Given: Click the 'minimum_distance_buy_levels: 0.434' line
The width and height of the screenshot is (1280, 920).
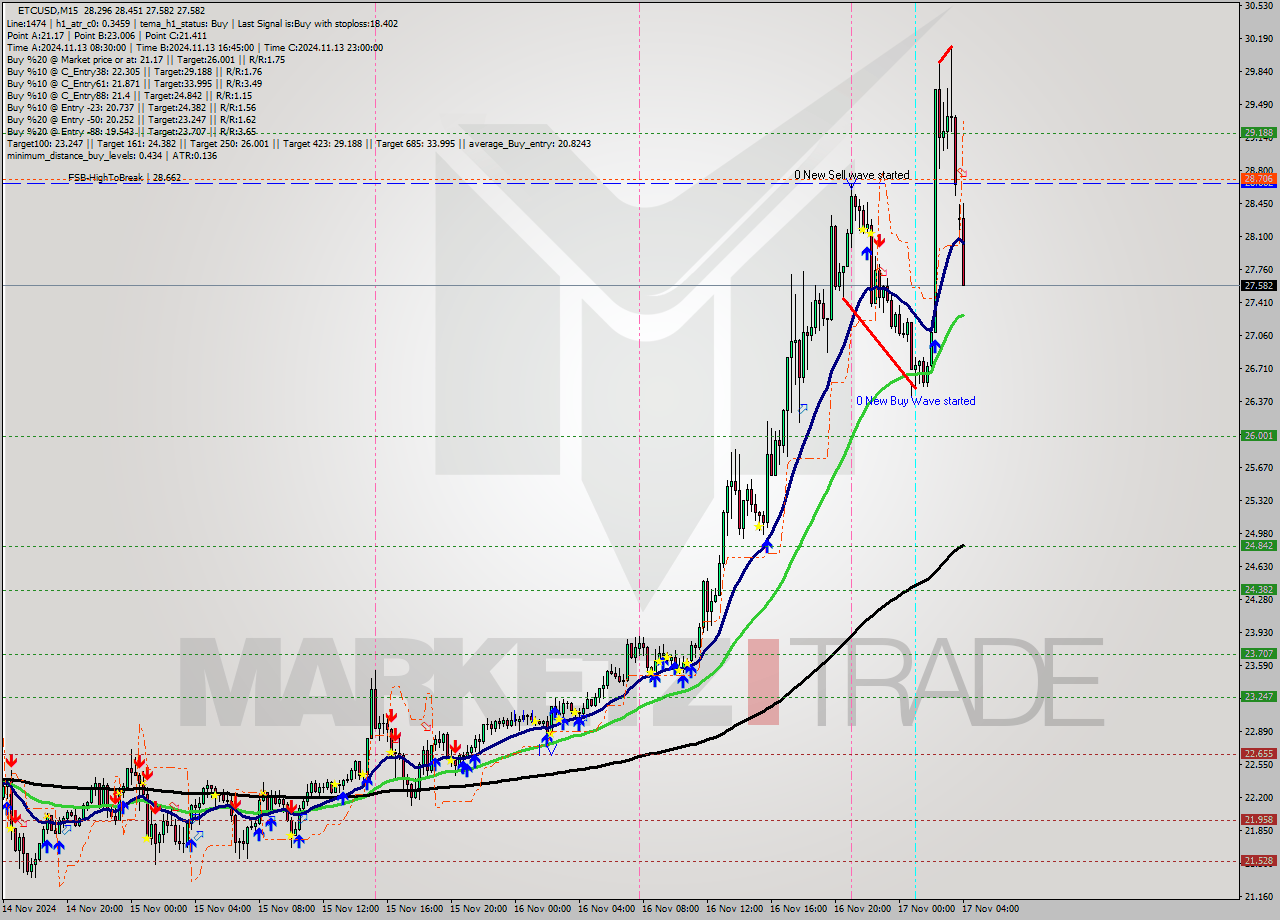Looking at the screenshot, I should point(112,155).
